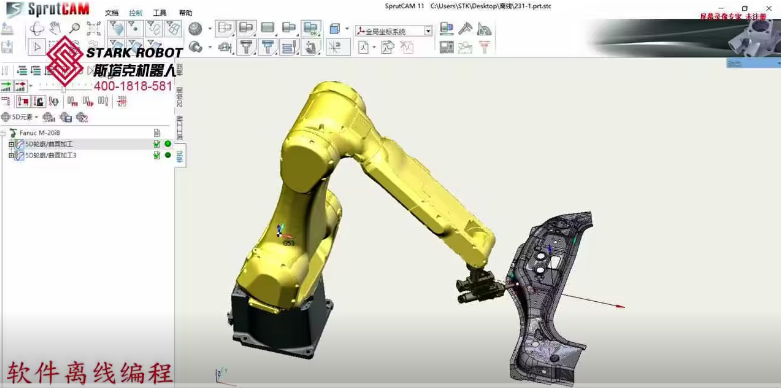Screen dimensions: 781x388
Task: Select the rotate view tool
Action: [x=36, y=28]
